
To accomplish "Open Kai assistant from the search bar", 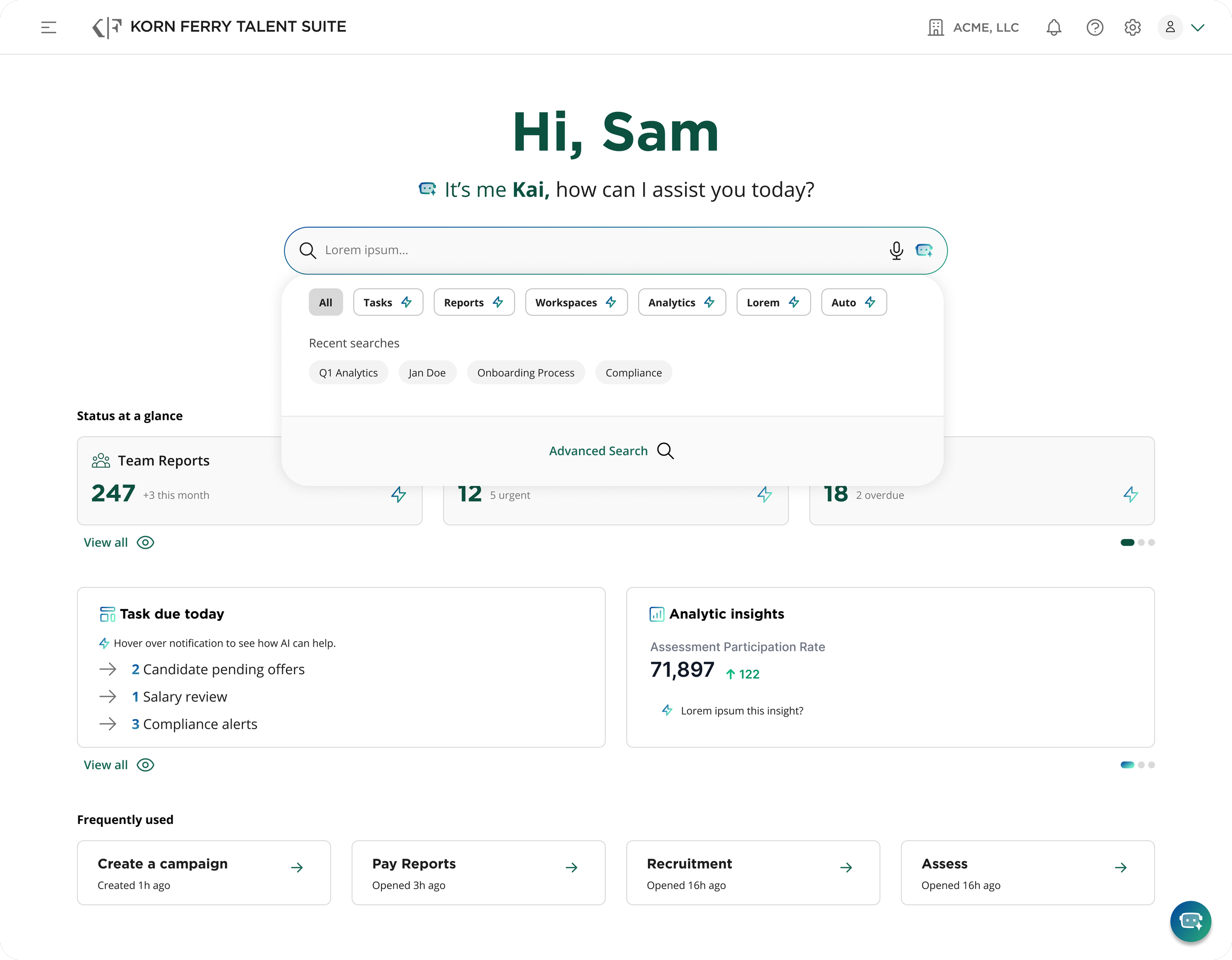I will click(x=924, y=250).
